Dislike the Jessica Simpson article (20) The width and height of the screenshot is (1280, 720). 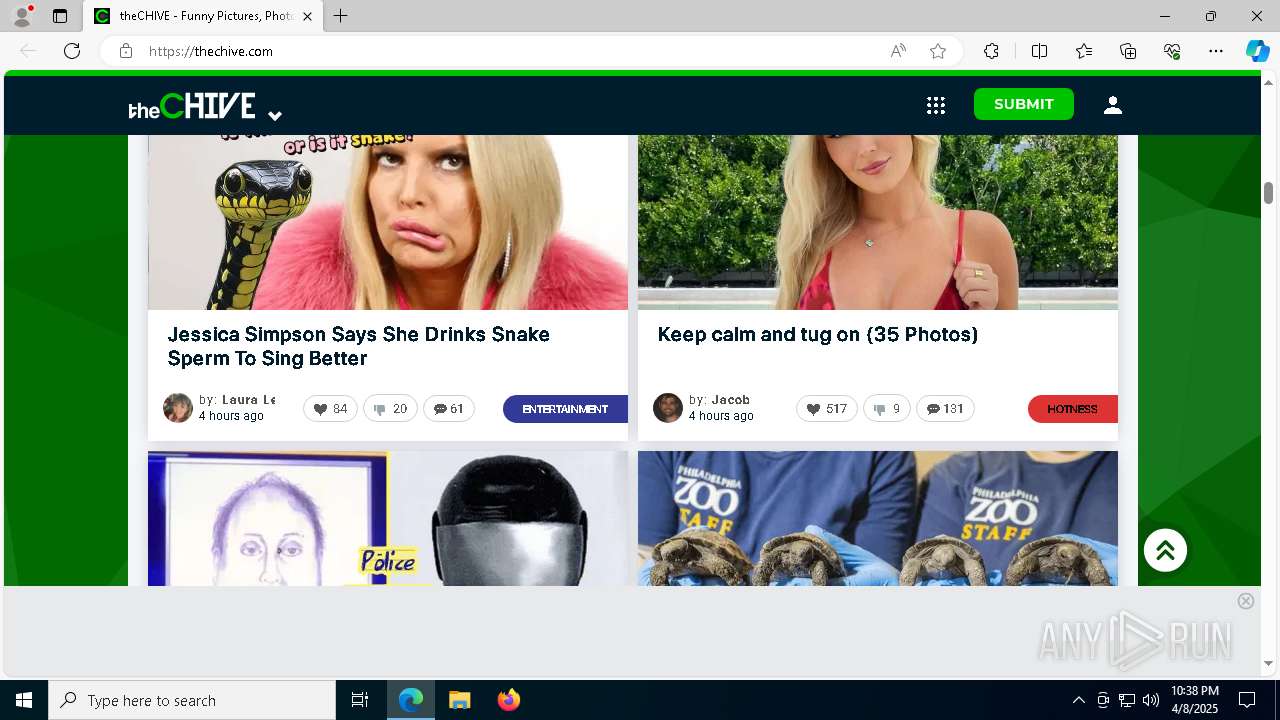pos(390,409)
